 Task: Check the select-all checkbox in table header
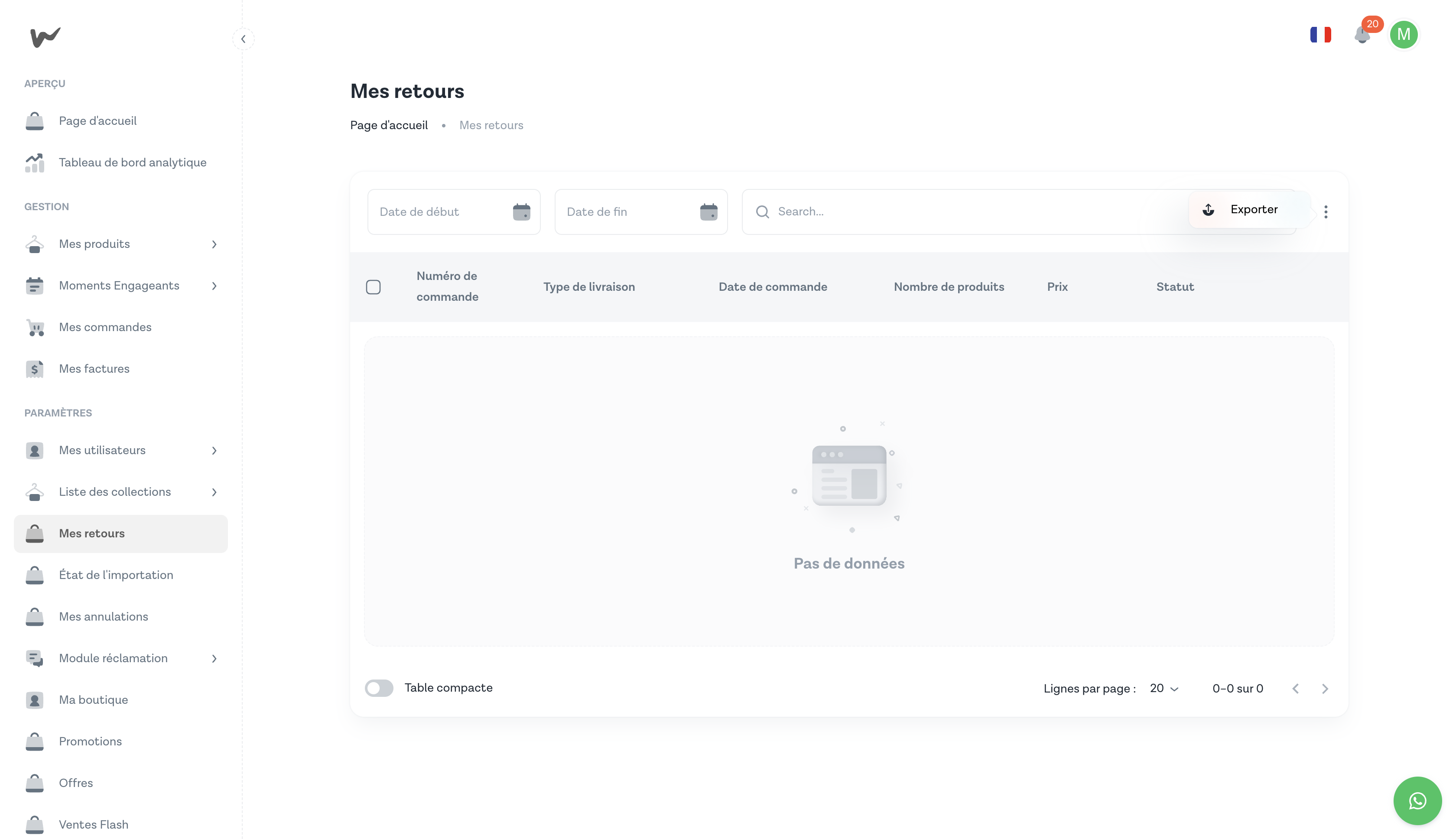(x=374, y=287)
